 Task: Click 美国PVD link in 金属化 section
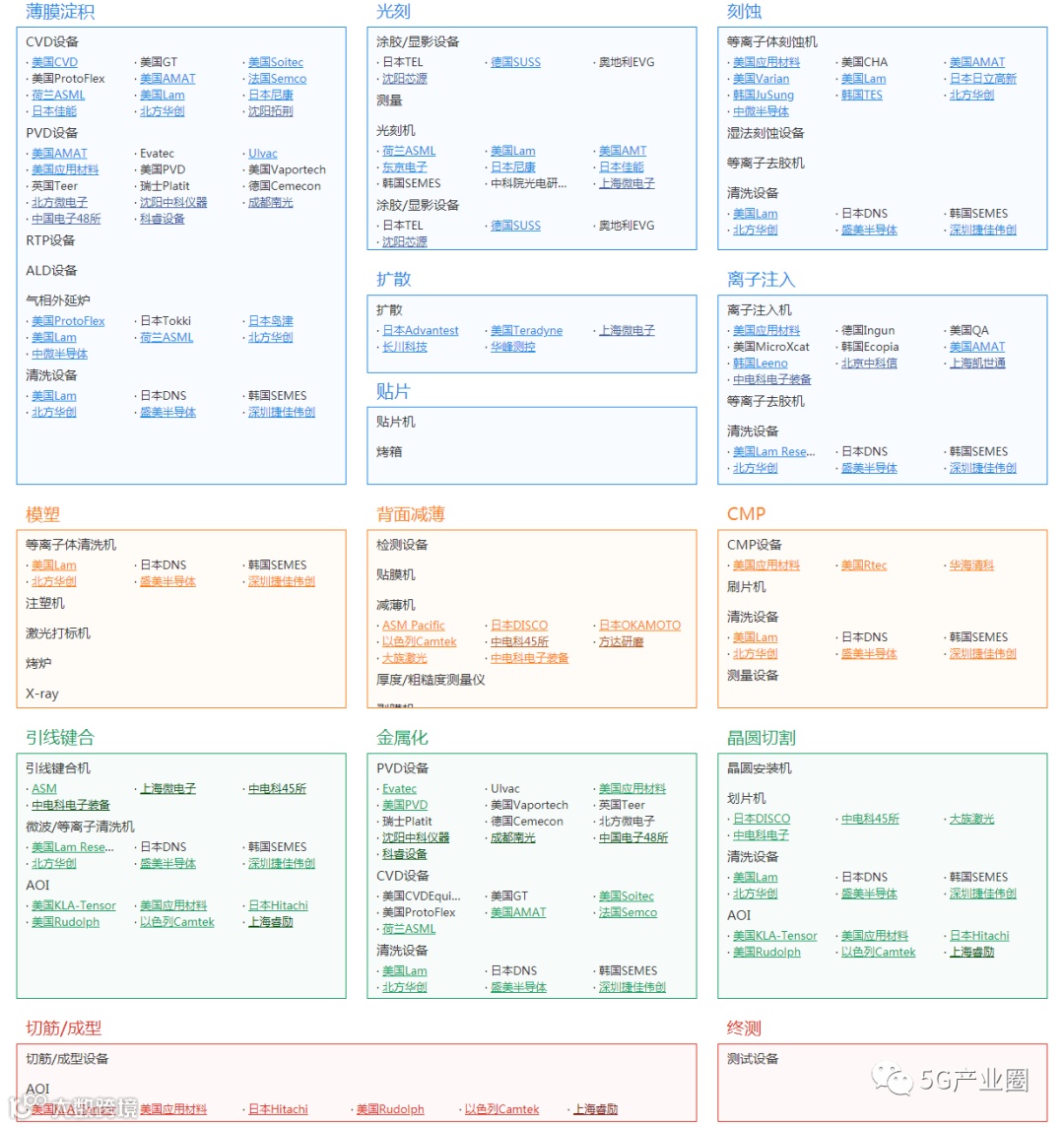(405, 806)
